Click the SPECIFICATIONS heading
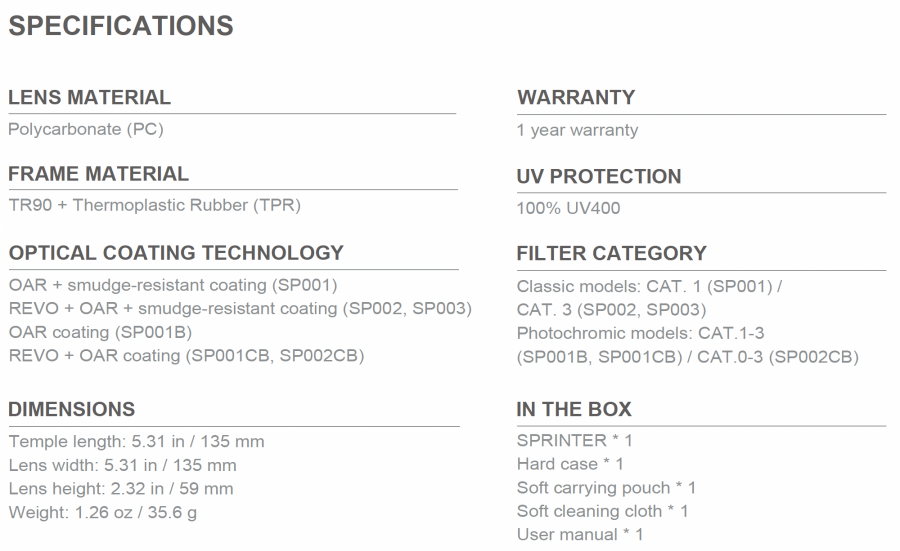The width and height of the screenshot is (900, 551). point(121,26)
